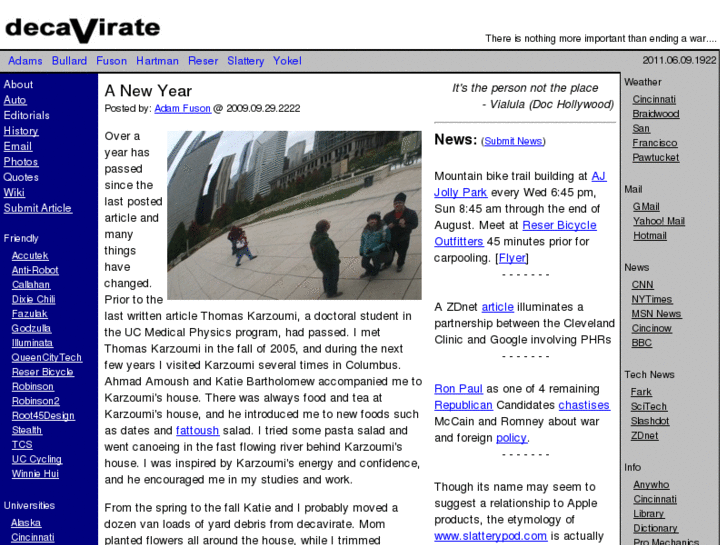
Task: Open MSN News link
Action: click(656, 314)
